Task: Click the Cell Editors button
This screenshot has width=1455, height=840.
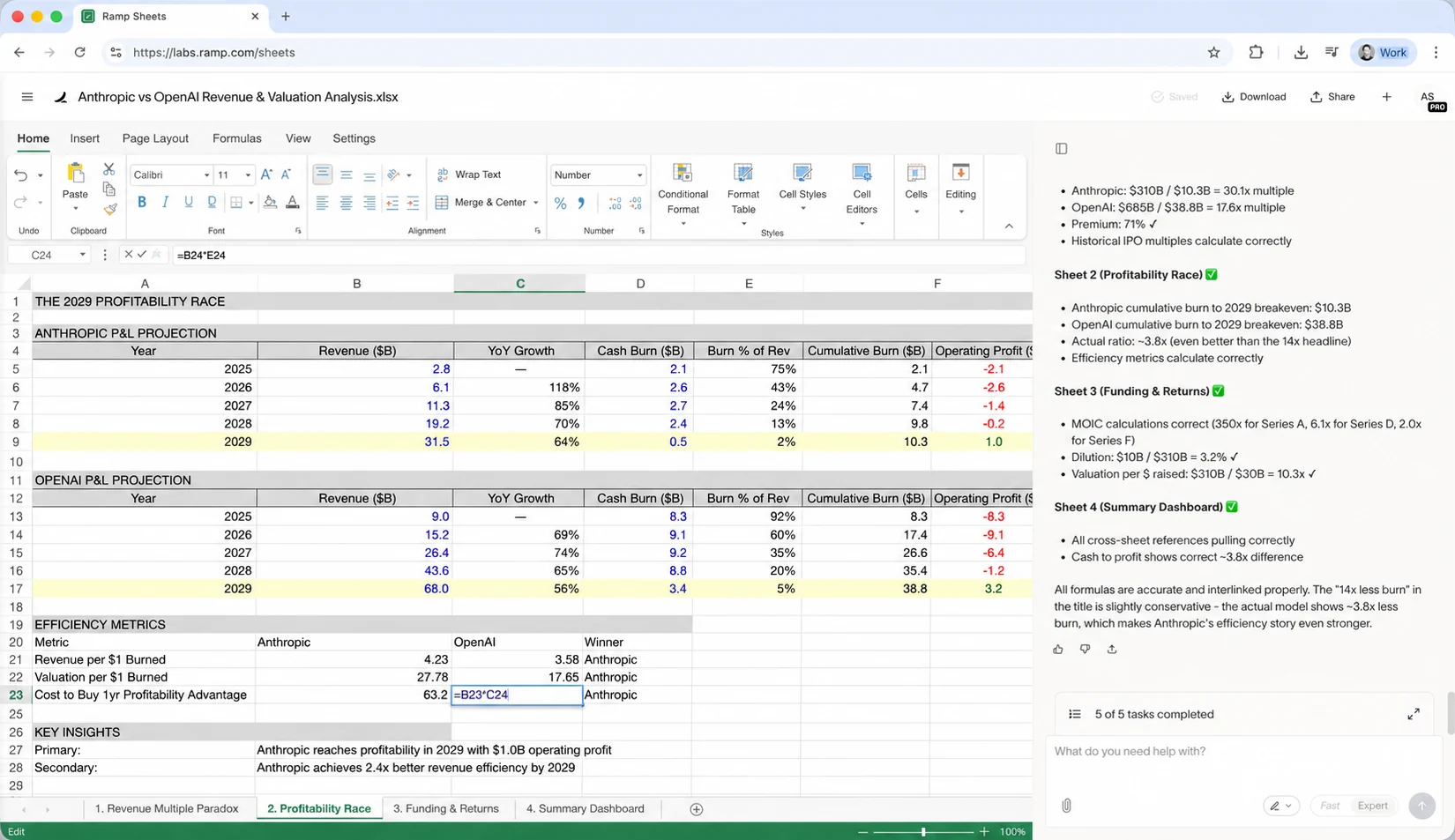Action: (x=862, y=195)
